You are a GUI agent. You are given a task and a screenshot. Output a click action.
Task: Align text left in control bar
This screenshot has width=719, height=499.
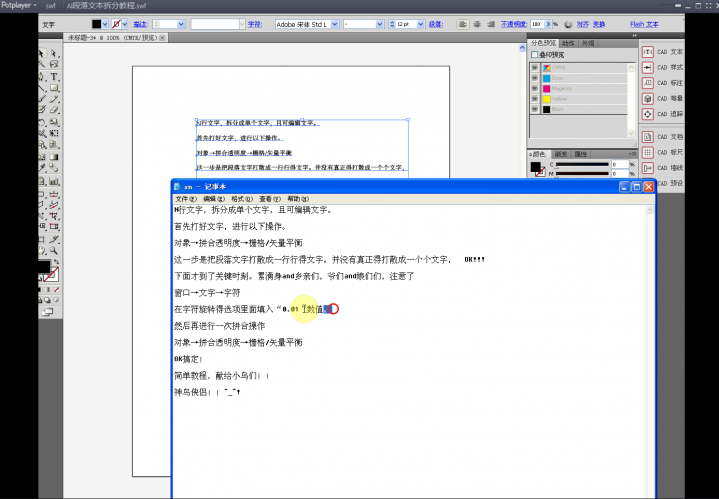[x=463, y=23]
